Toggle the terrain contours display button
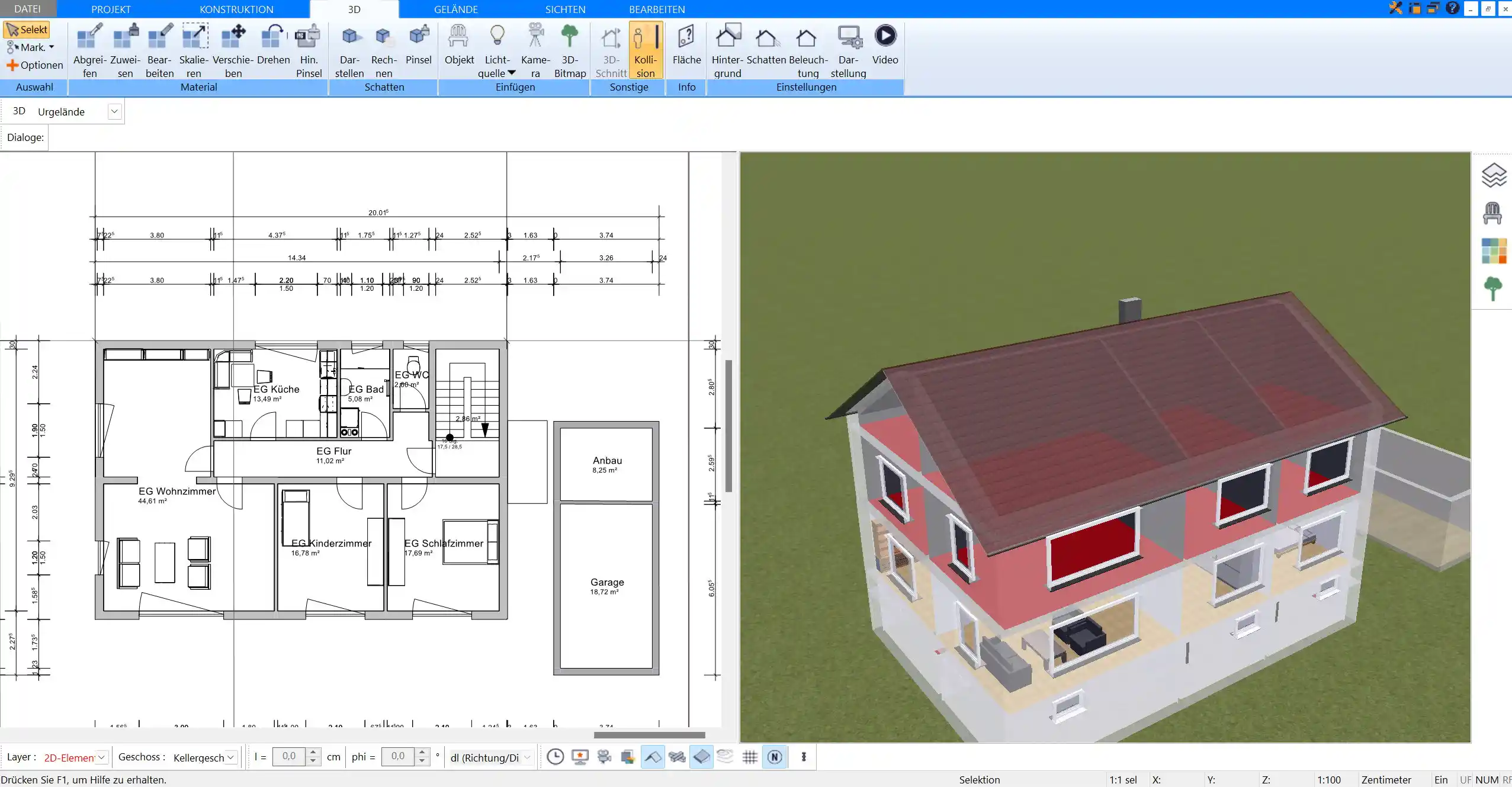 [725, 757]
